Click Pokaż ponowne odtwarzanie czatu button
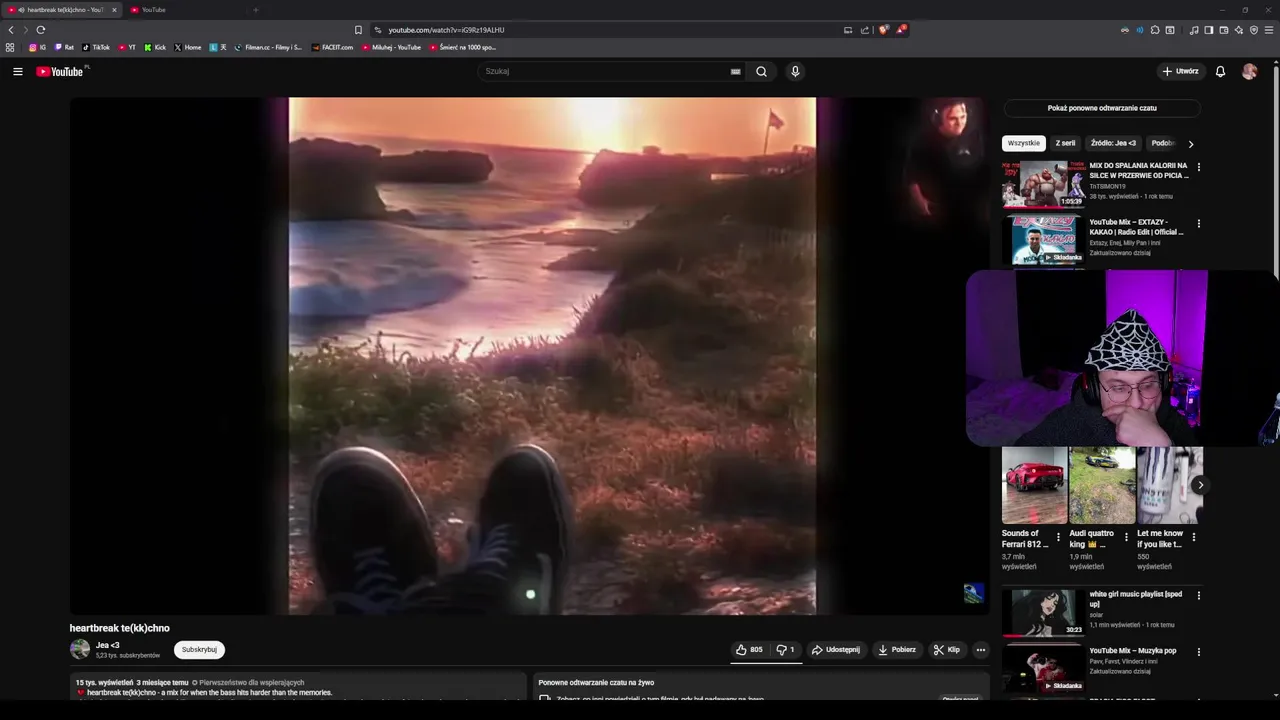Viewport: 1280px width, 720px height. coord(1102,108)
